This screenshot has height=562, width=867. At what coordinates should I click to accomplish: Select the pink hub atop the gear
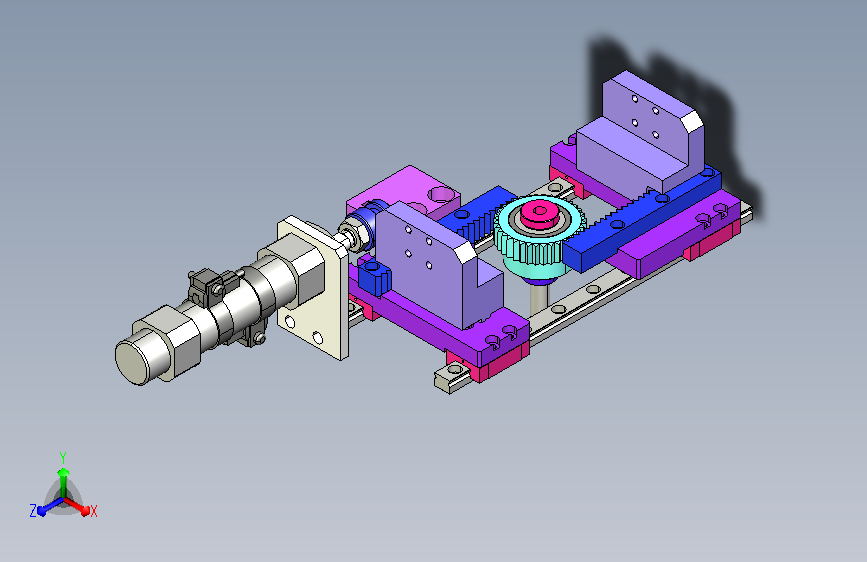(540, 214)
